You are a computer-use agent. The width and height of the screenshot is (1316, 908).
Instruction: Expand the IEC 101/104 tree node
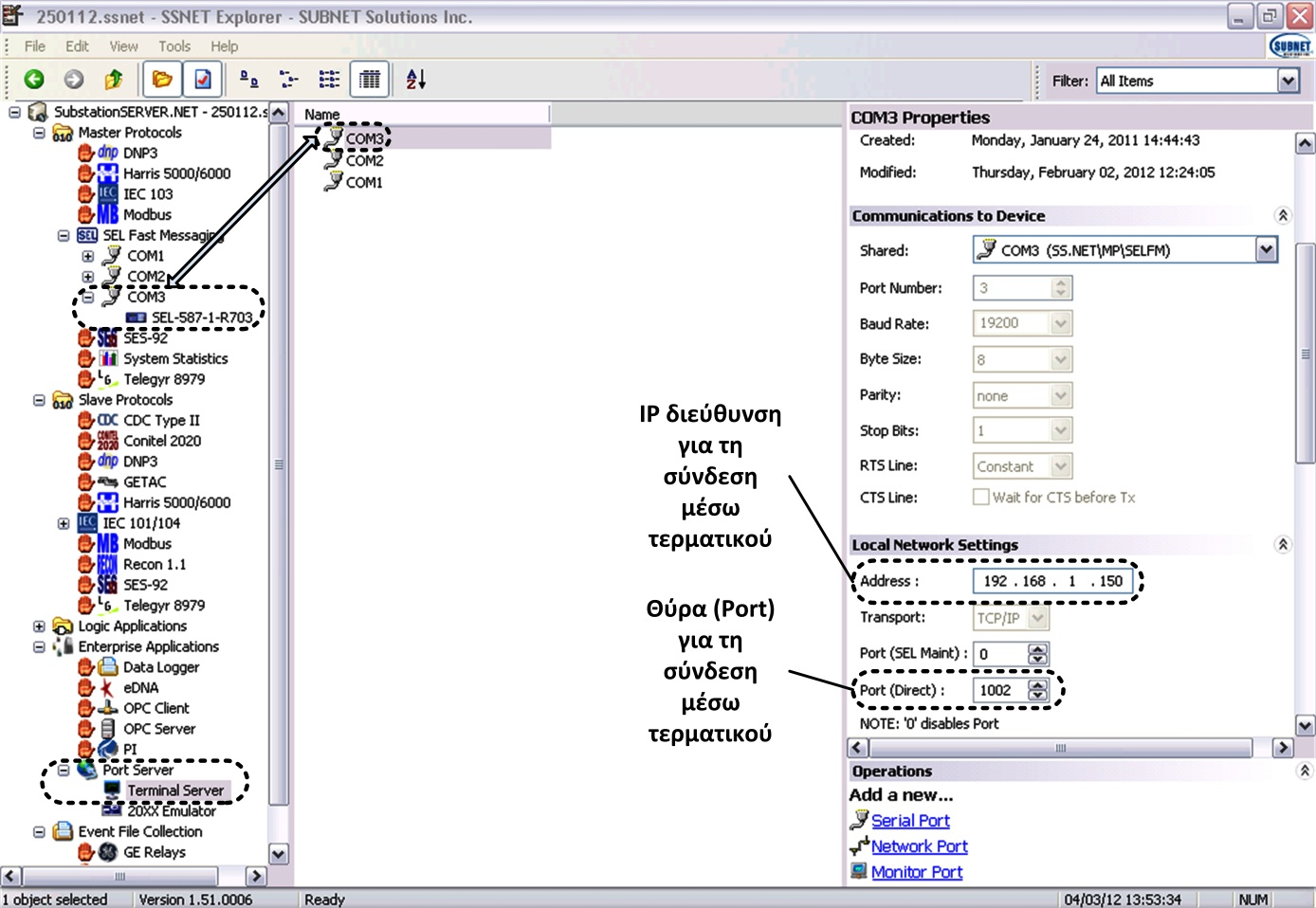64,523
